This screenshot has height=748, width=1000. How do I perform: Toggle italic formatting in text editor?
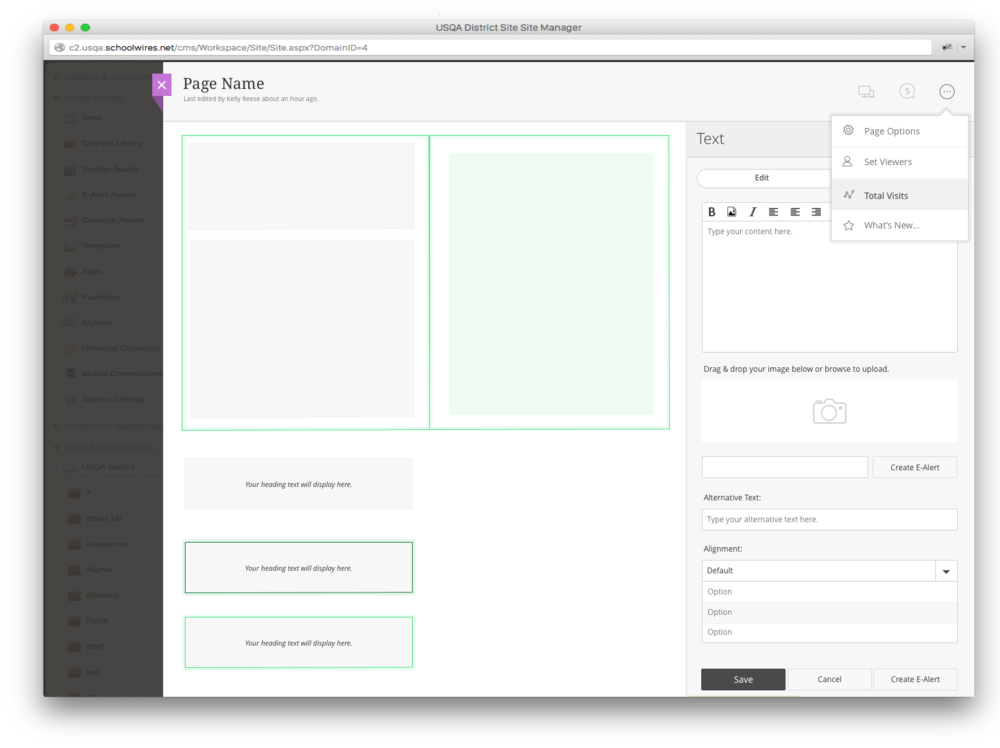tap(753, 212)
